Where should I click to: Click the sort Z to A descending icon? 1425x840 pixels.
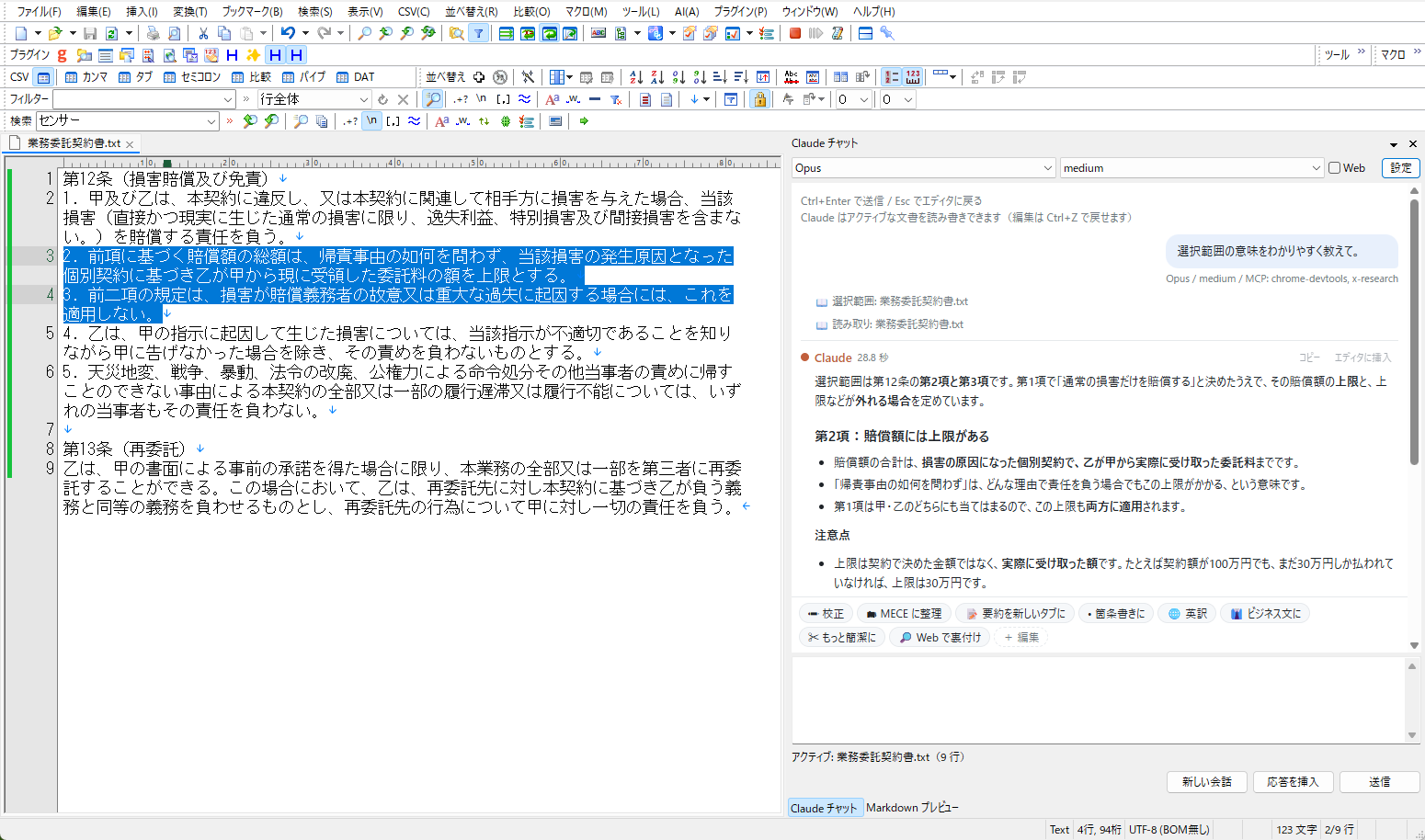pos(657,77)
